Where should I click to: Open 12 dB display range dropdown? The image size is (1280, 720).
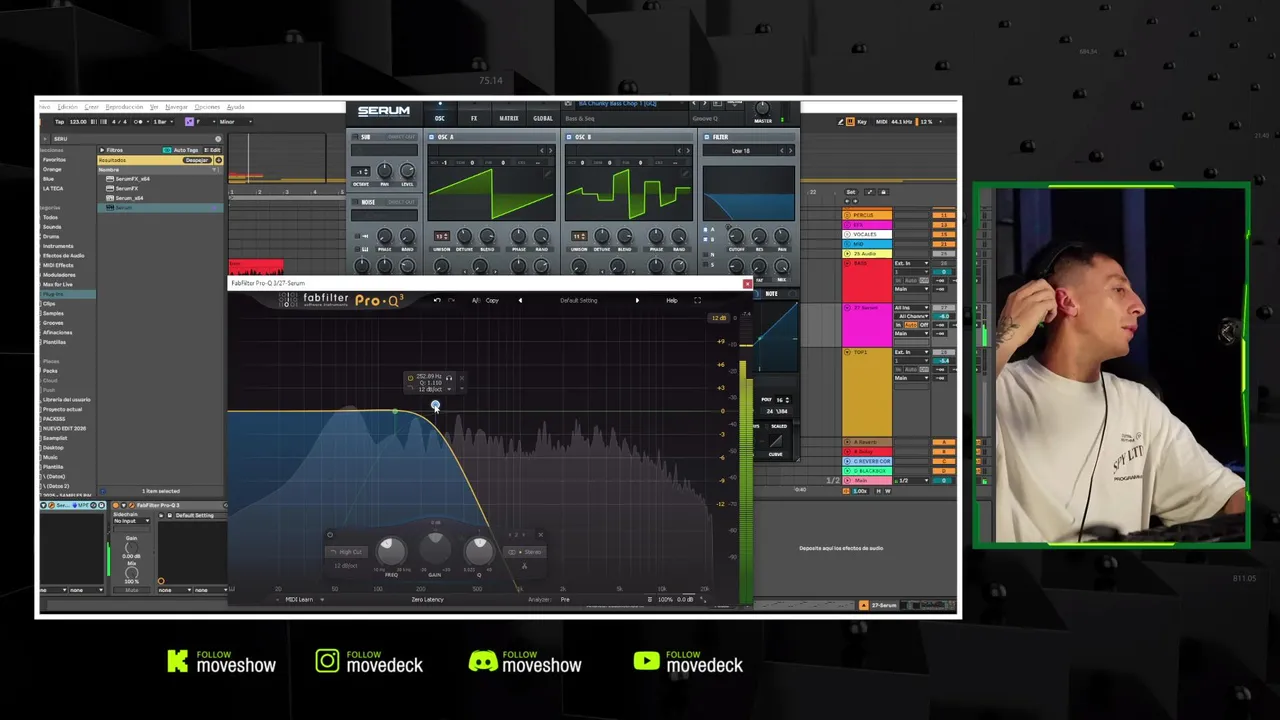pyautogui.click(x=718, y=318)
